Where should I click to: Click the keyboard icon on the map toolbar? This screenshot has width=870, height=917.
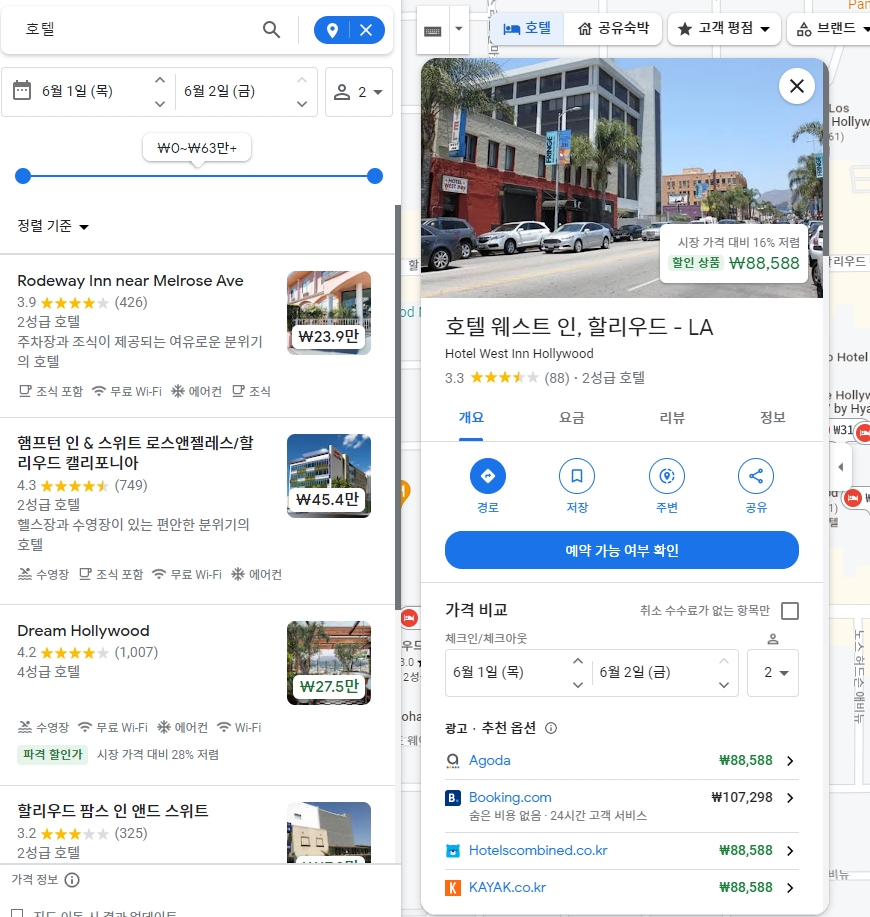432,28
